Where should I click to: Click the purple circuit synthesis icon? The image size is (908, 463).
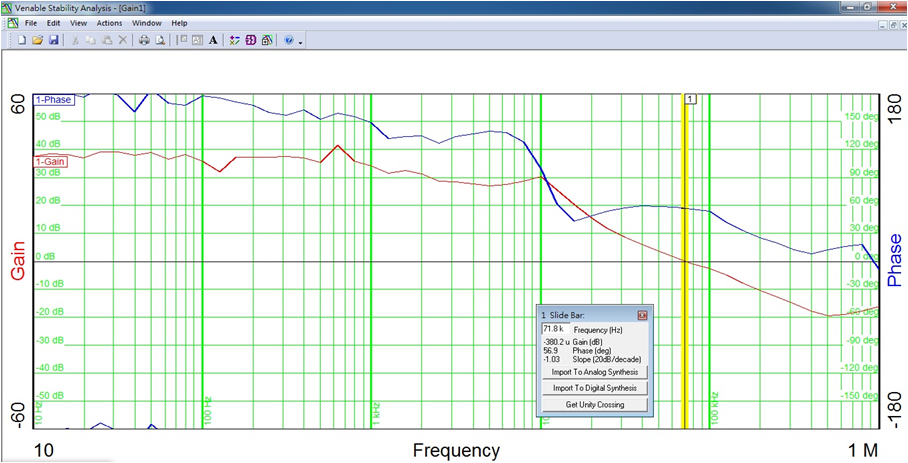tap(251, 41)
